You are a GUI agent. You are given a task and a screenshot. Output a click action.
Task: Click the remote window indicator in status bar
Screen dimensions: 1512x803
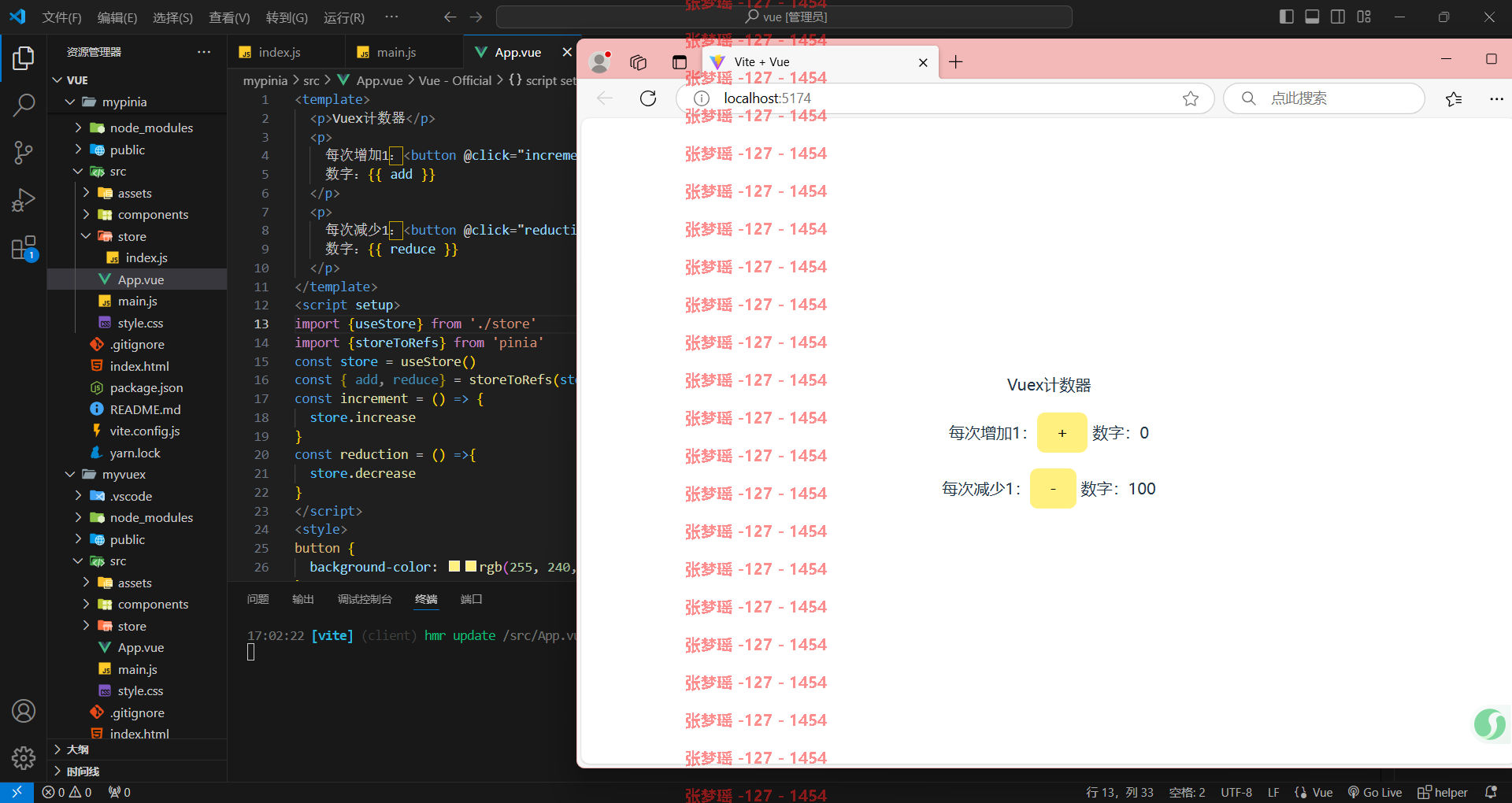[x=17, y=792]
